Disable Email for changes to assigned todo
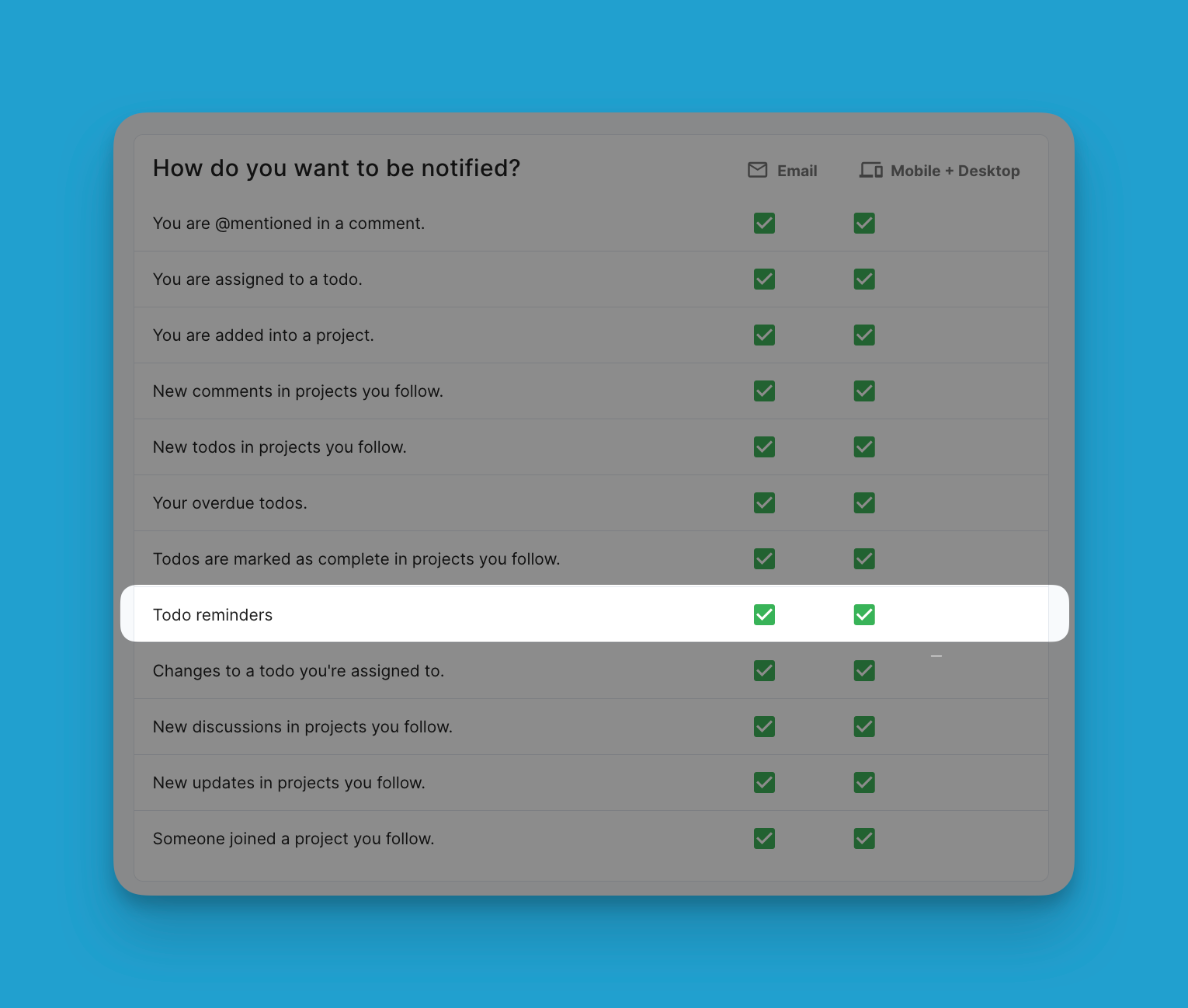Image resolution: width=1188 pixels, height=1008 pixels. point(764,671)
